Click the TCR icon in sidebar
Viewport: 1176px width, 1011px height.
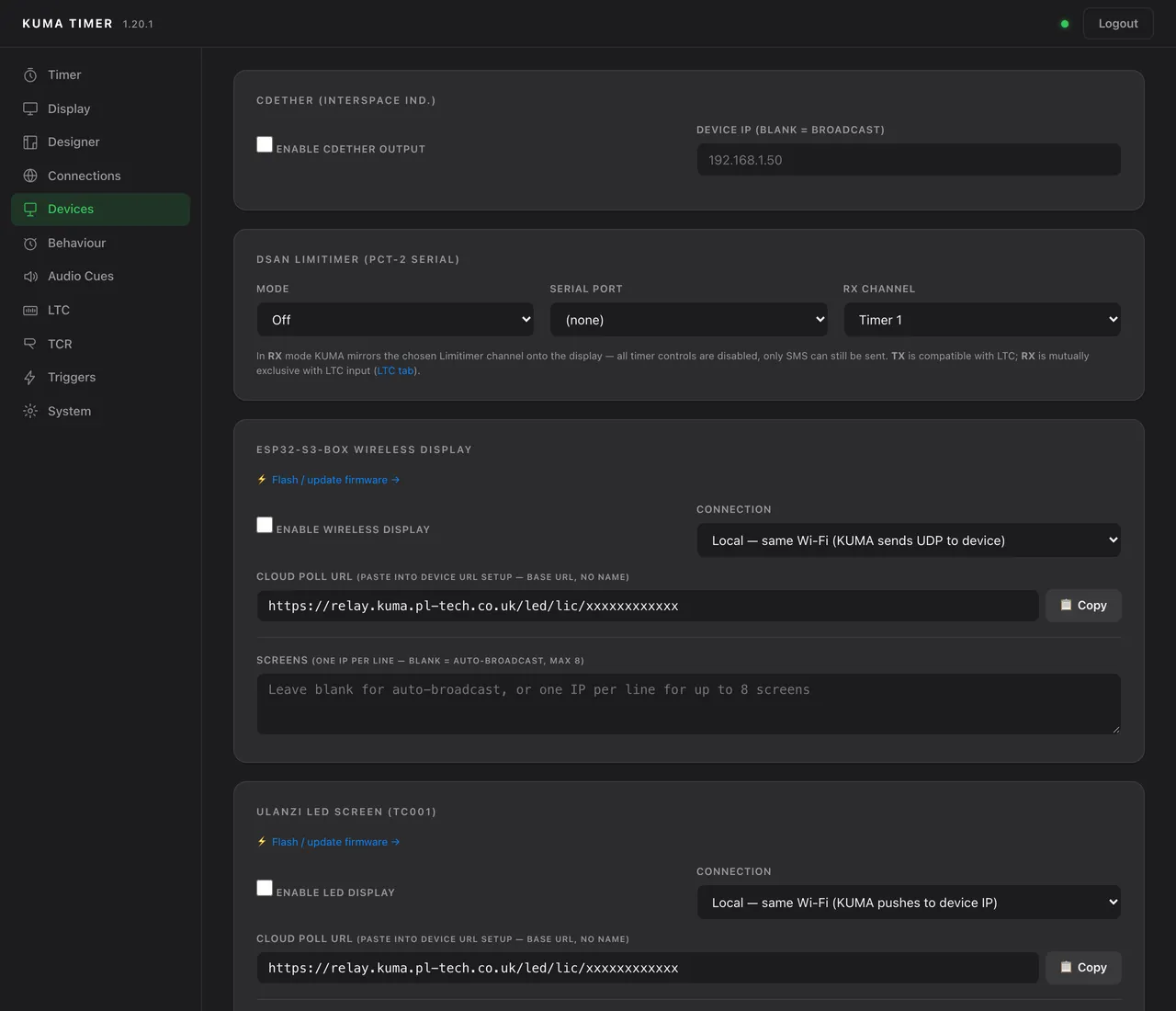coord(30,344)
